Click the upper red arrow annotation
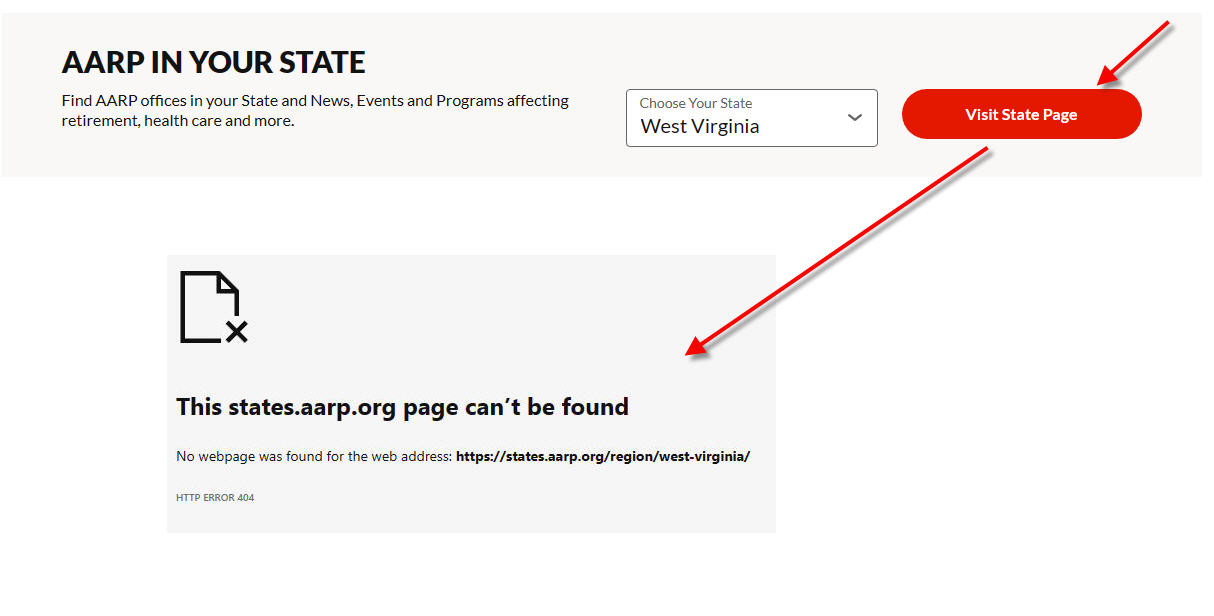 (x=1133, y=53)
